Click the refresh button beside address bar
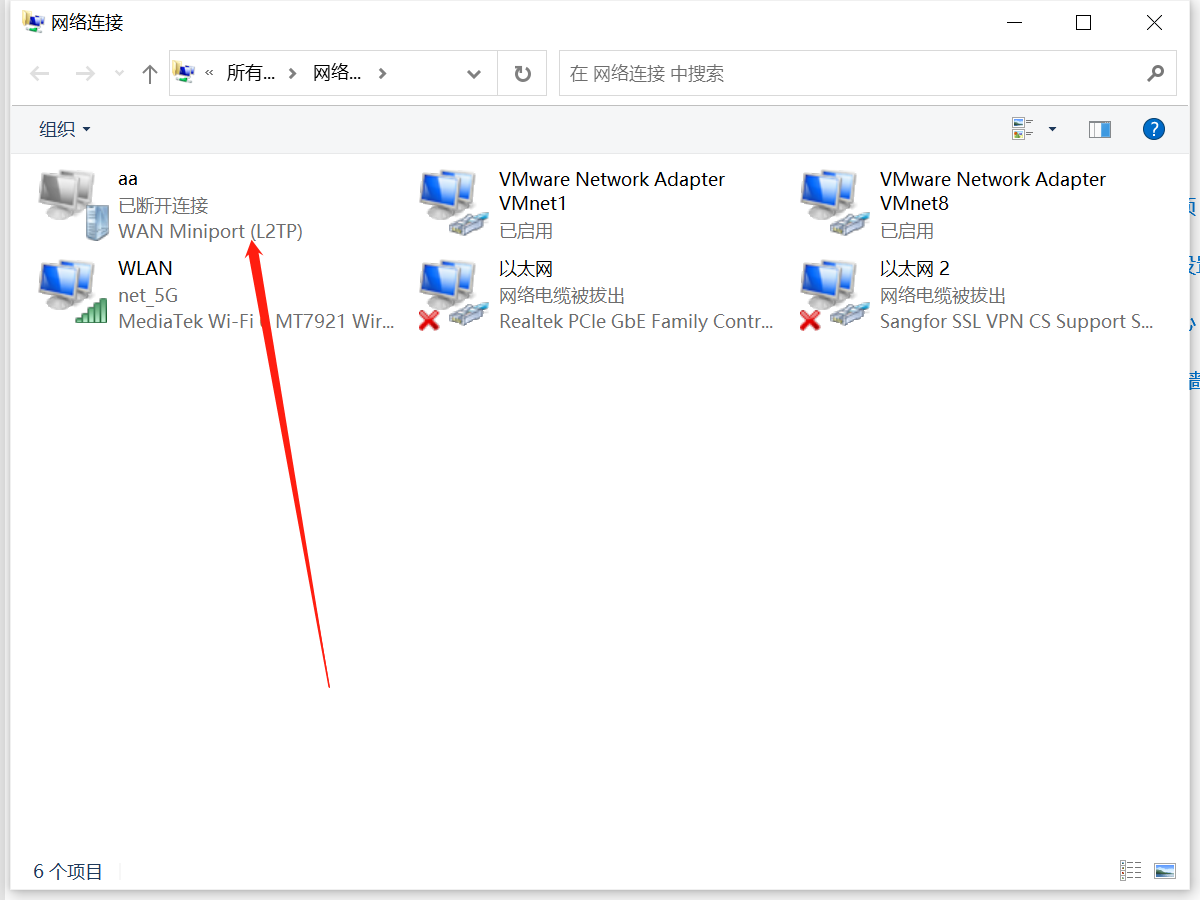Screen dimensions: 1200x900 tap(522, 74)
